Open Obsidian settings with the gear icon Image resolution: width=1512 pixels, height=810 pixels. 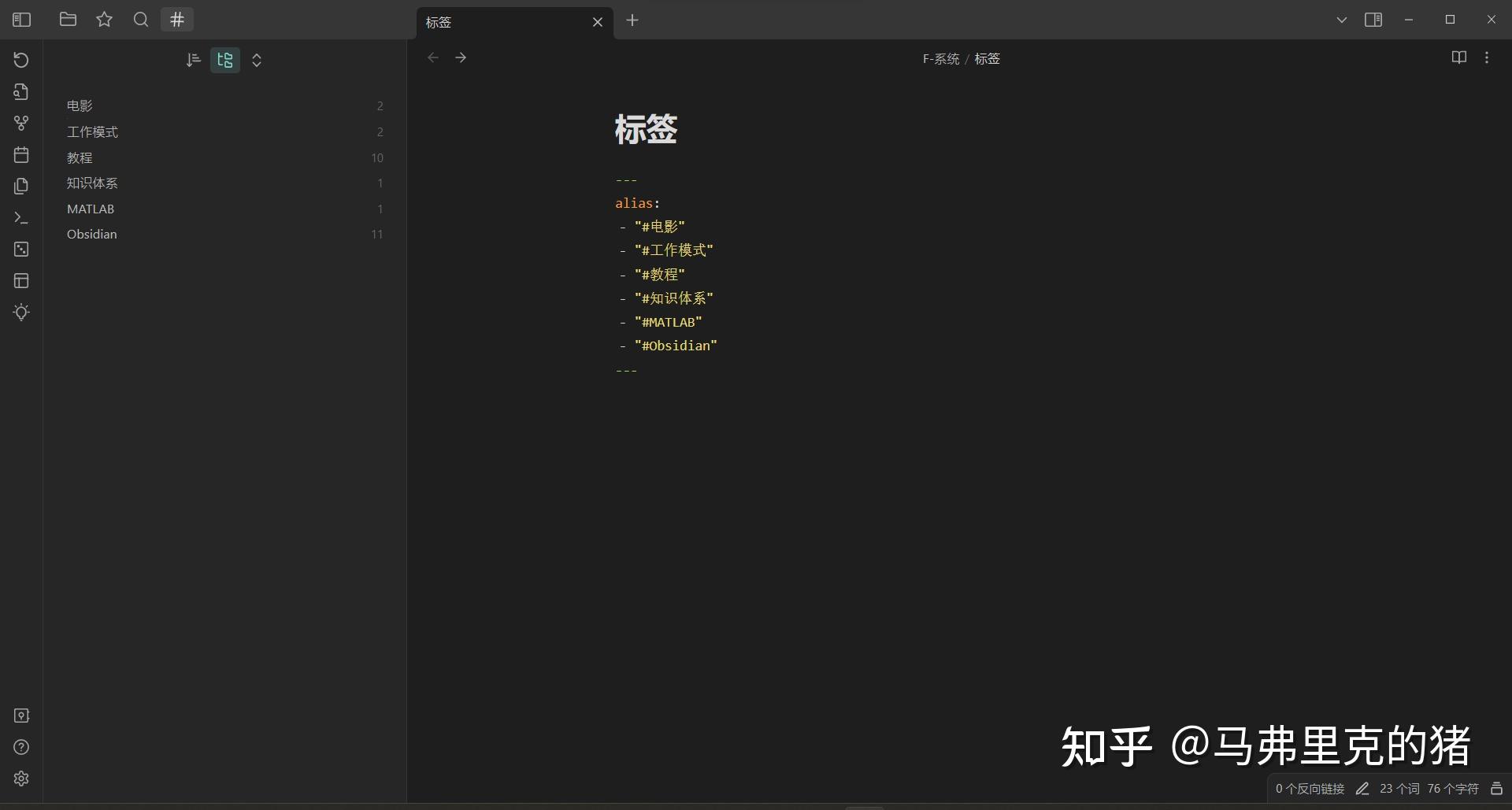[x=21, y=779]
